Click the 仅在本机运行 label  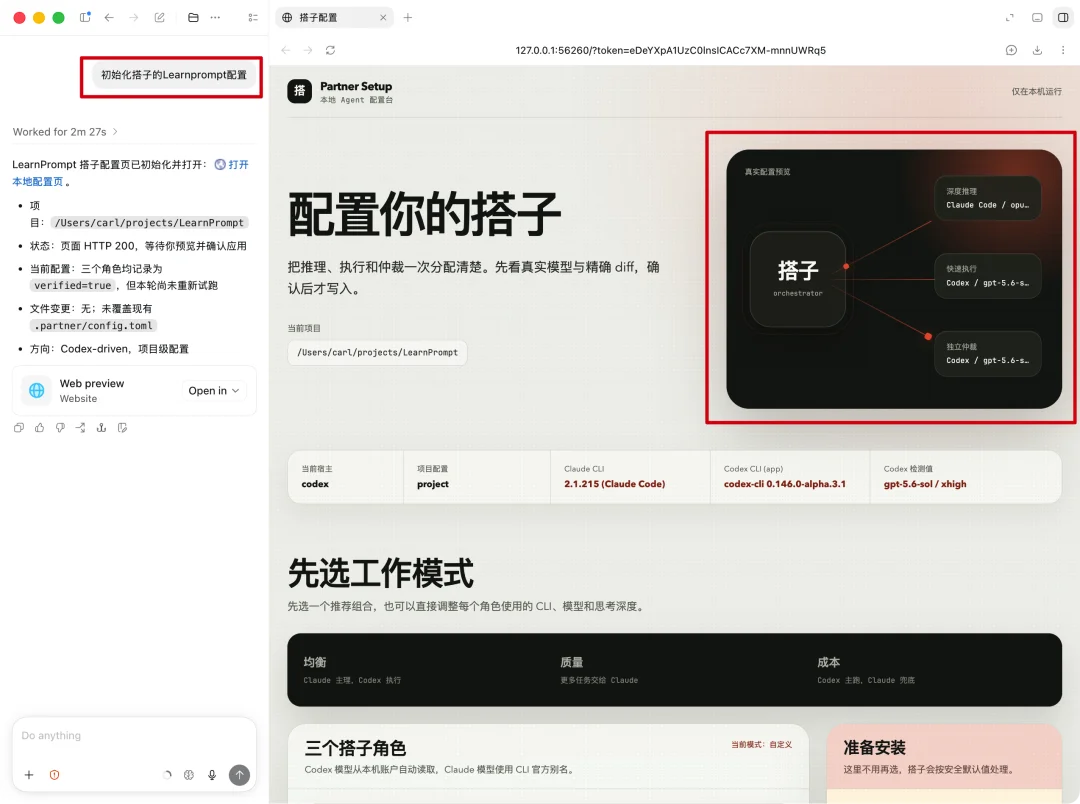click(1037, 92)
